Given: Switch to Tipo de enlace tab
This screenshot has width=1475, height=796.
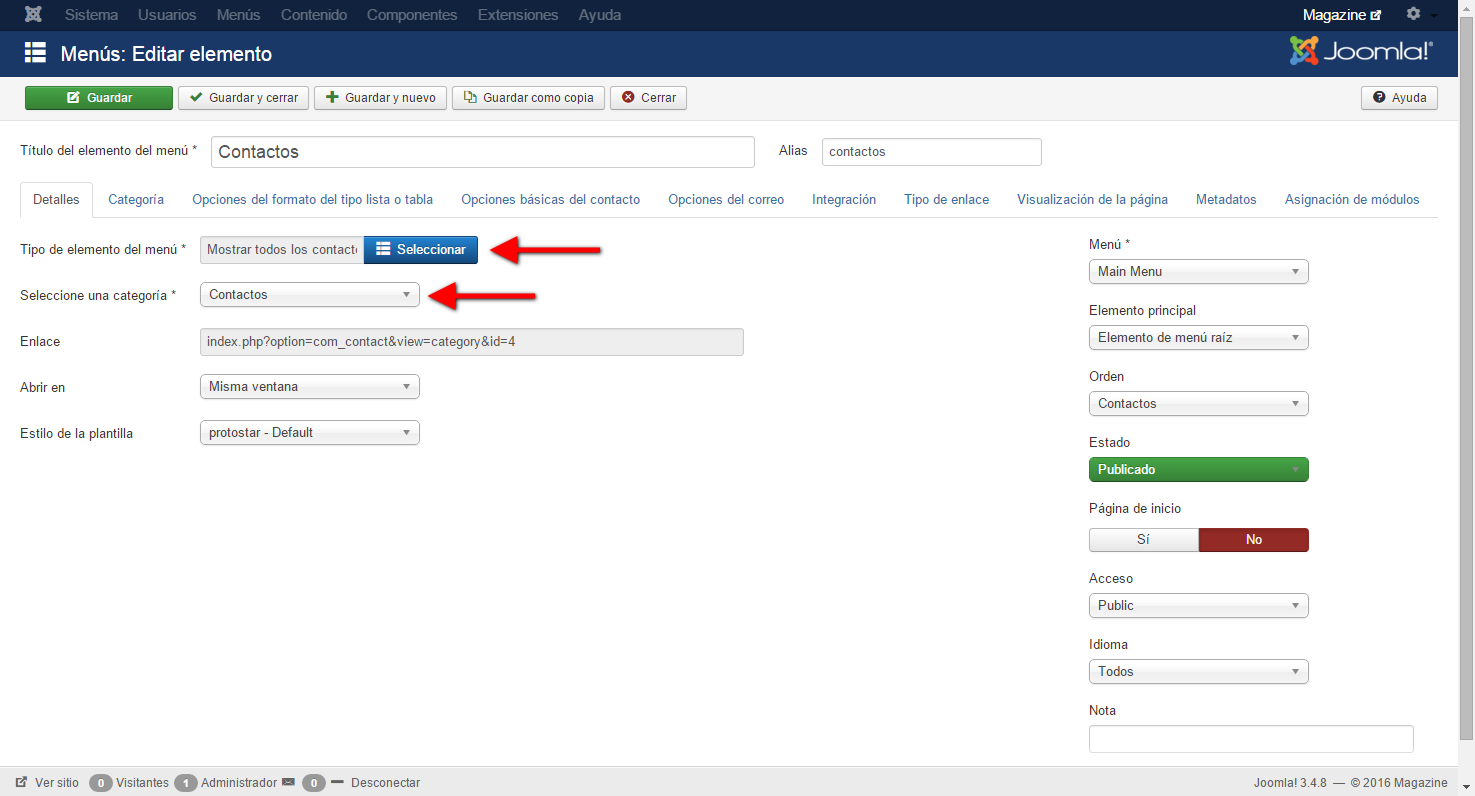Looking at the screenshot, I should pyautogui.click(x=946, y=199).
